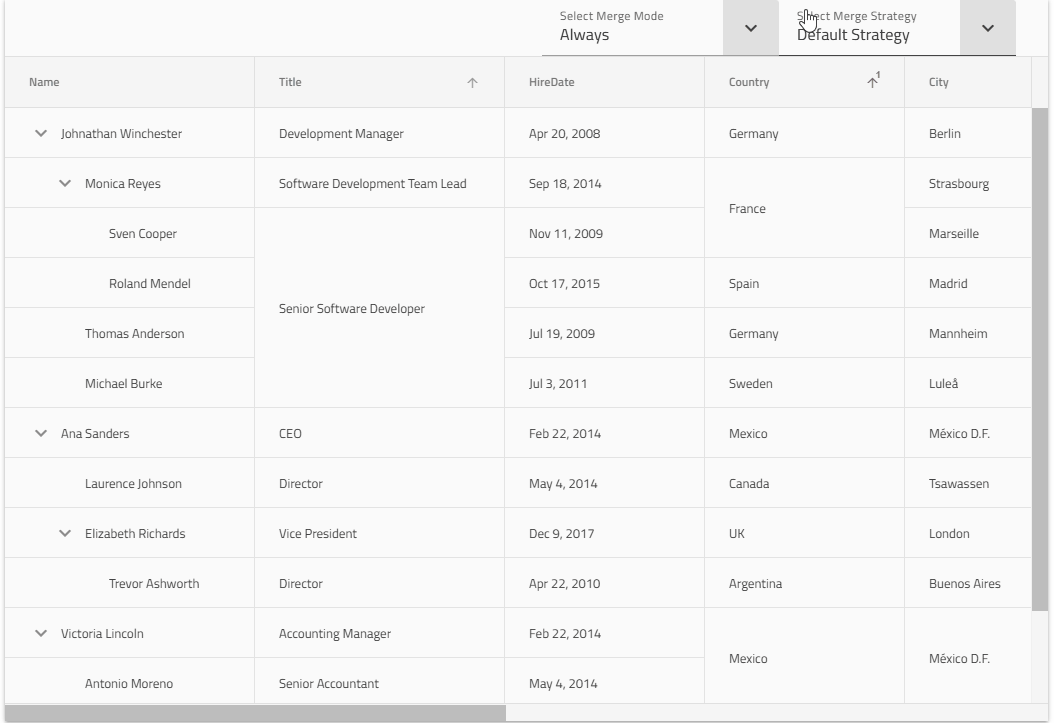Select the Senior Software Developer merged cell
The height and width of the screenshot is (723, 1054).
point(352,309)
